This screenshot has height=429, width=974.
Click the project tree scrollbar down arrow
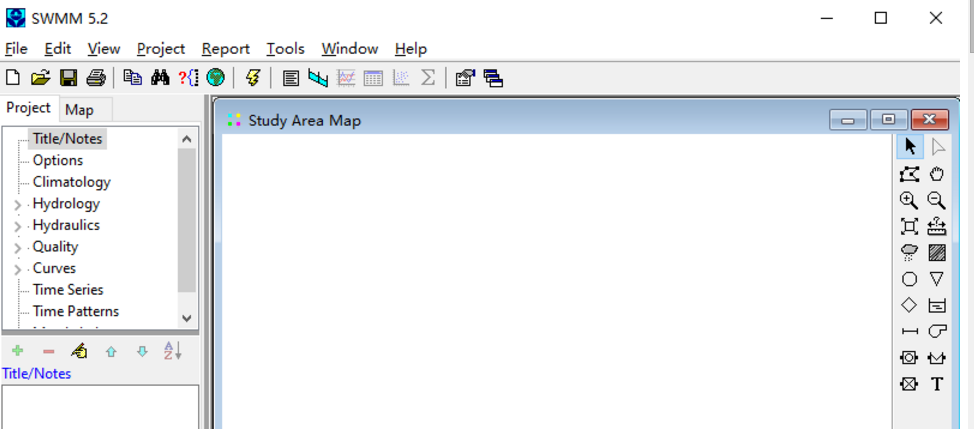click(x=187, y=318)
